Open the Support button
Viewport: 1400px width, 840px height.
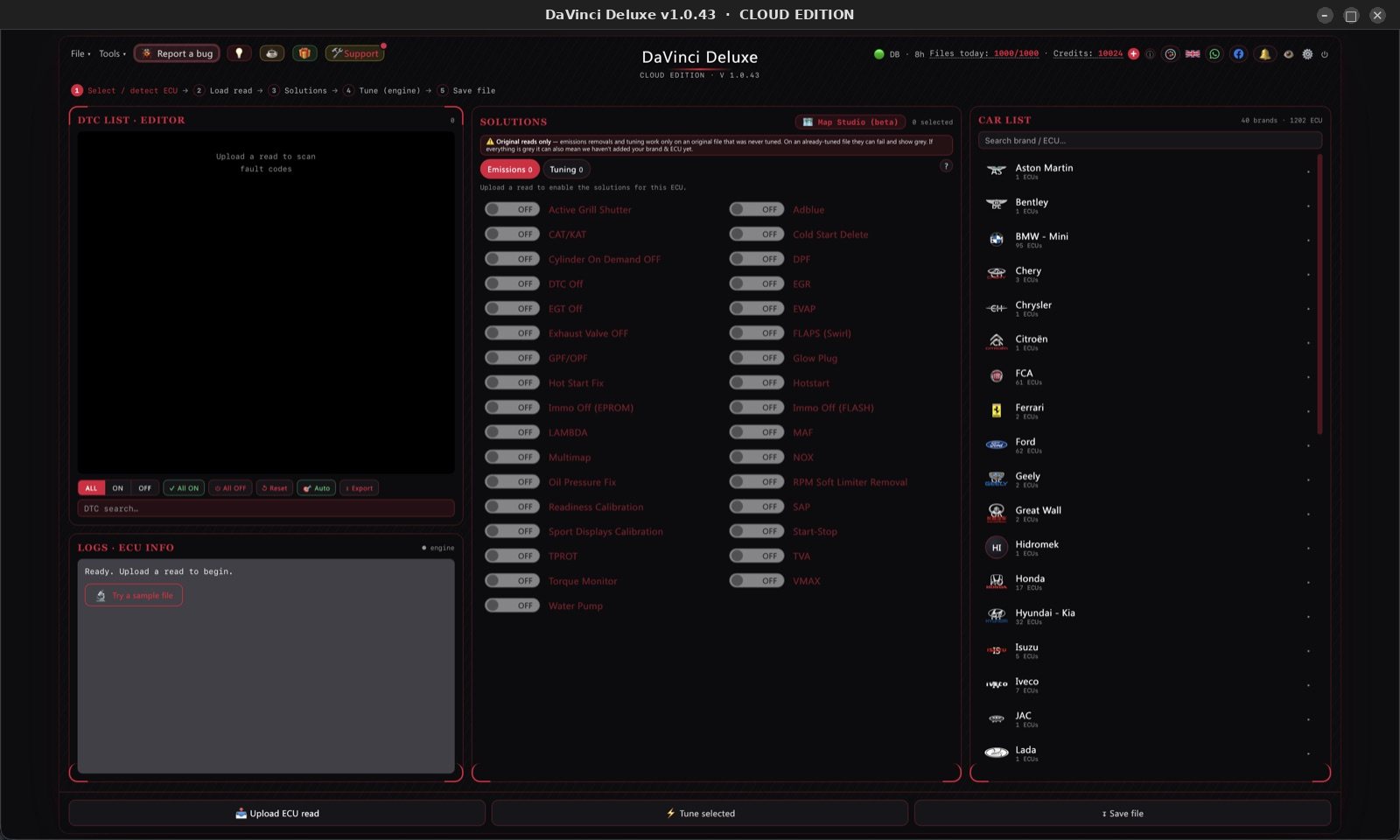click(354, 53)
